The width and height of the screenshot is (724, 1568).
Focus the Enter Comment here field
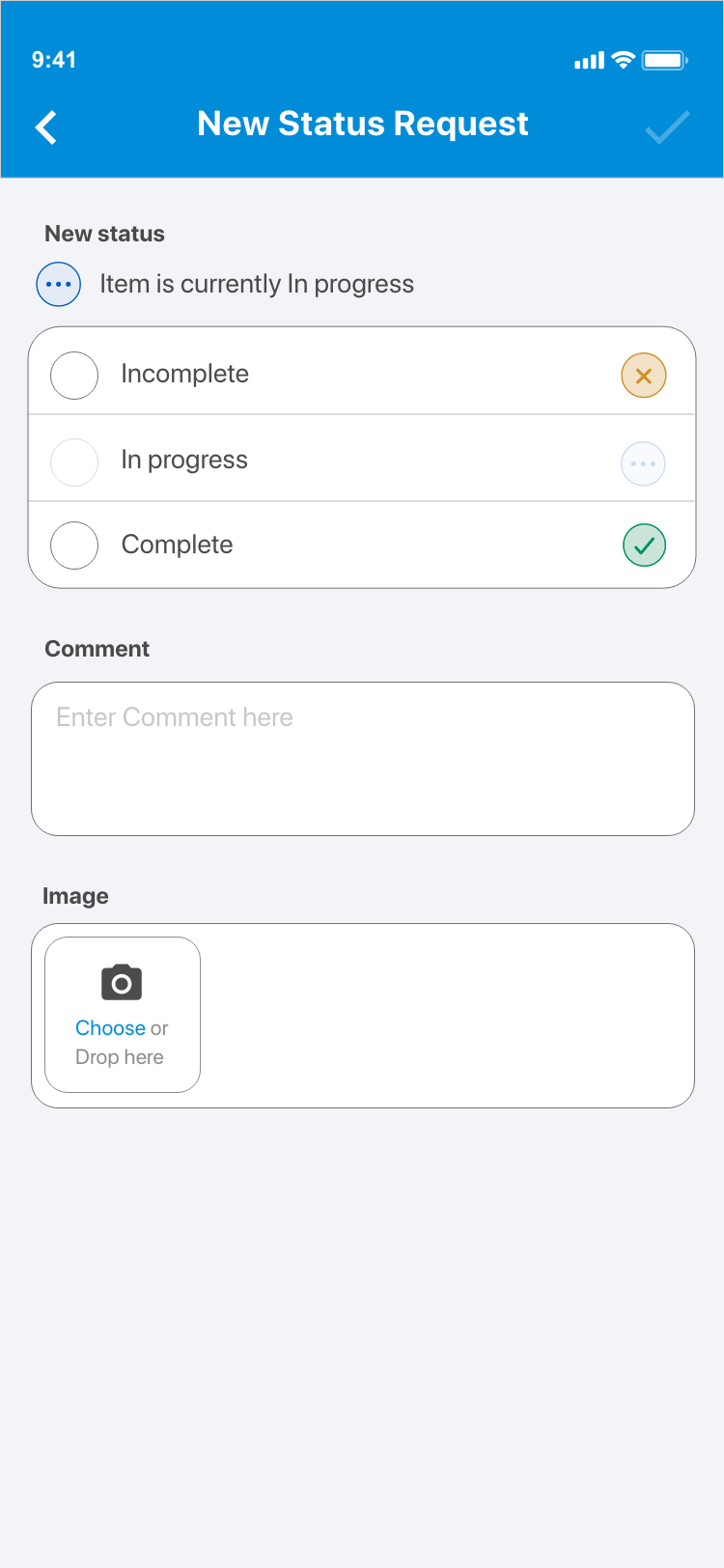point(363,759)
